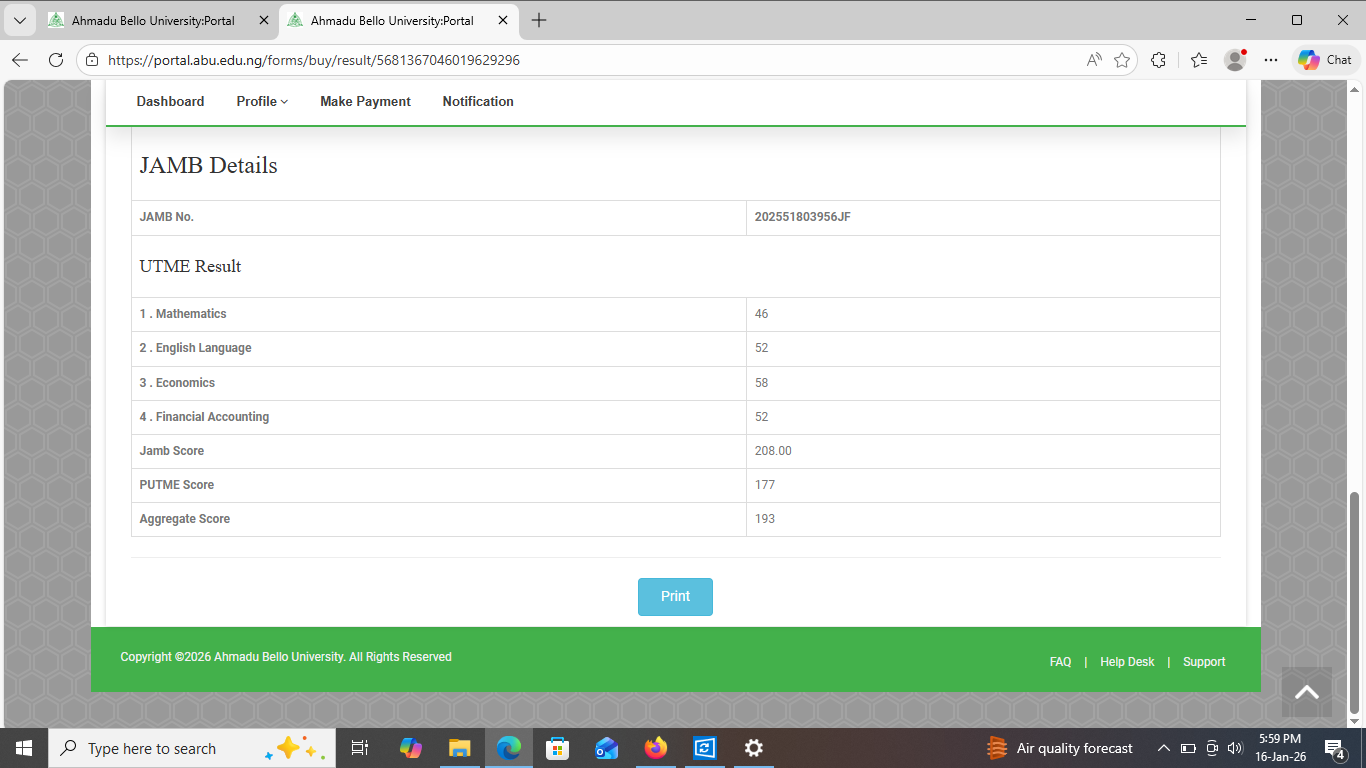Open a new browser tab
The image size is (1366, 768).
[539, 20]
